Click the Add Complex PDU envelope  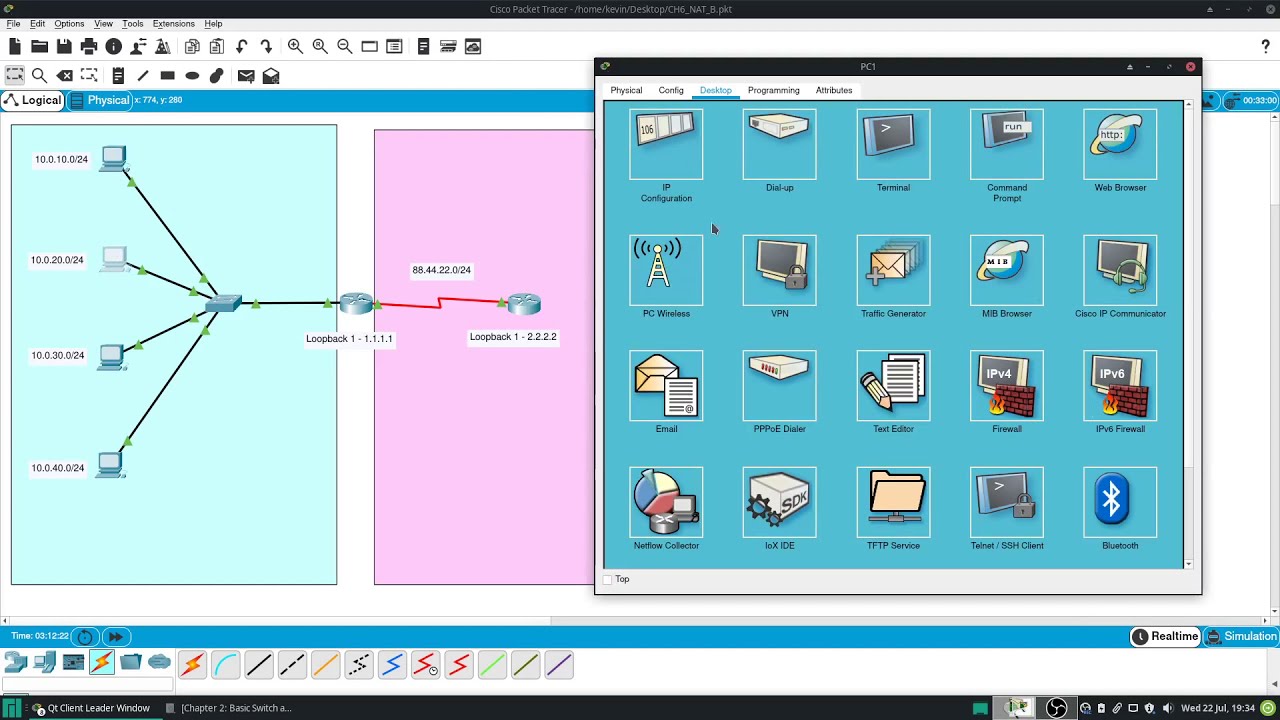pyautogui.click(x=271, y=75)
